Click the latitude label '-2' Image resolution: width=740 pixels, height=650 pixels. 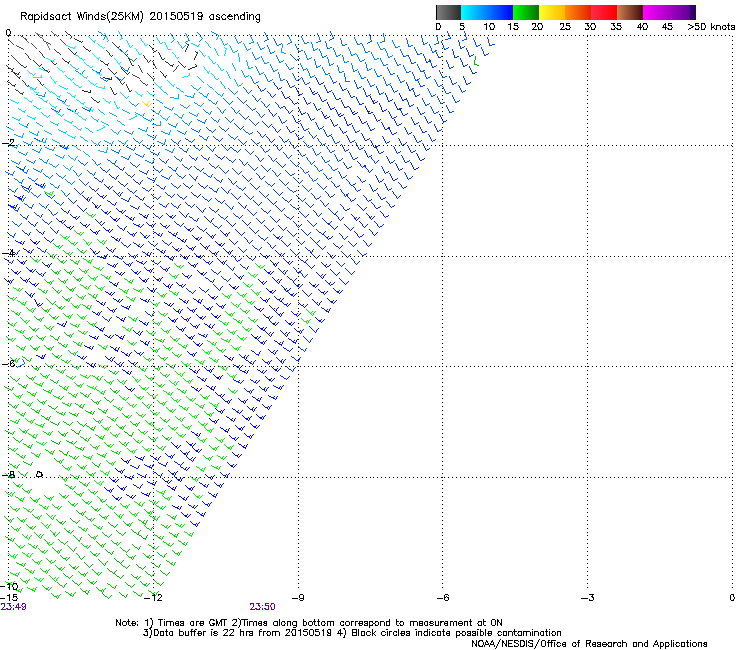point(8,143)
